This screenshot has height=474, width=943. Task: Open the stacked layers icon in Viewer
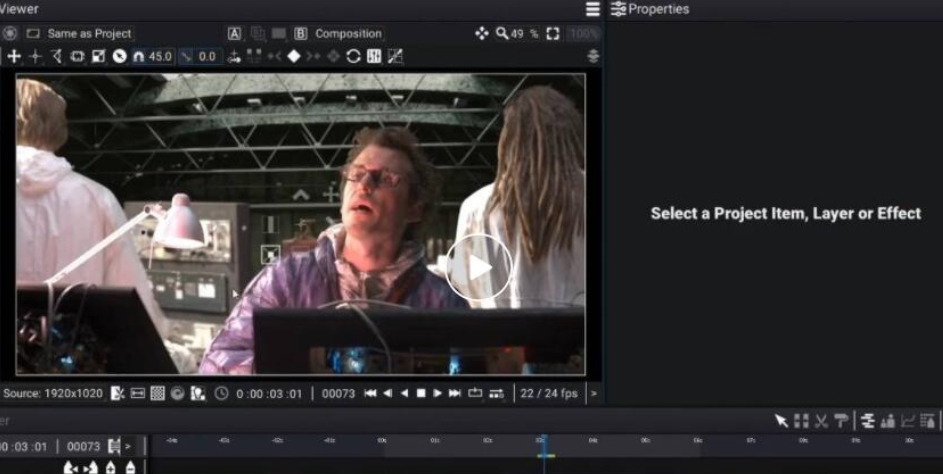[594, 56]
